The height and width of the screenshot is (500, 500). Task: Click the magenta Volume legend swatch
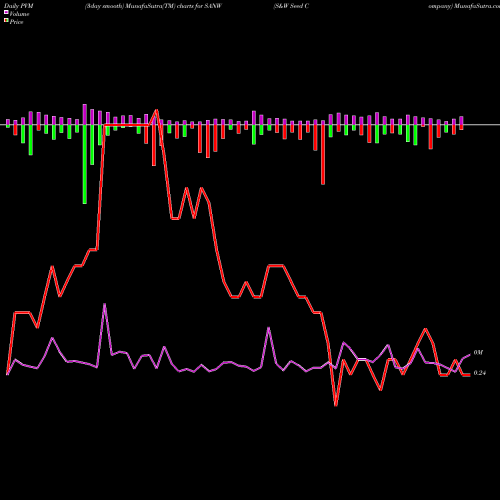click(x=6, y=13)
